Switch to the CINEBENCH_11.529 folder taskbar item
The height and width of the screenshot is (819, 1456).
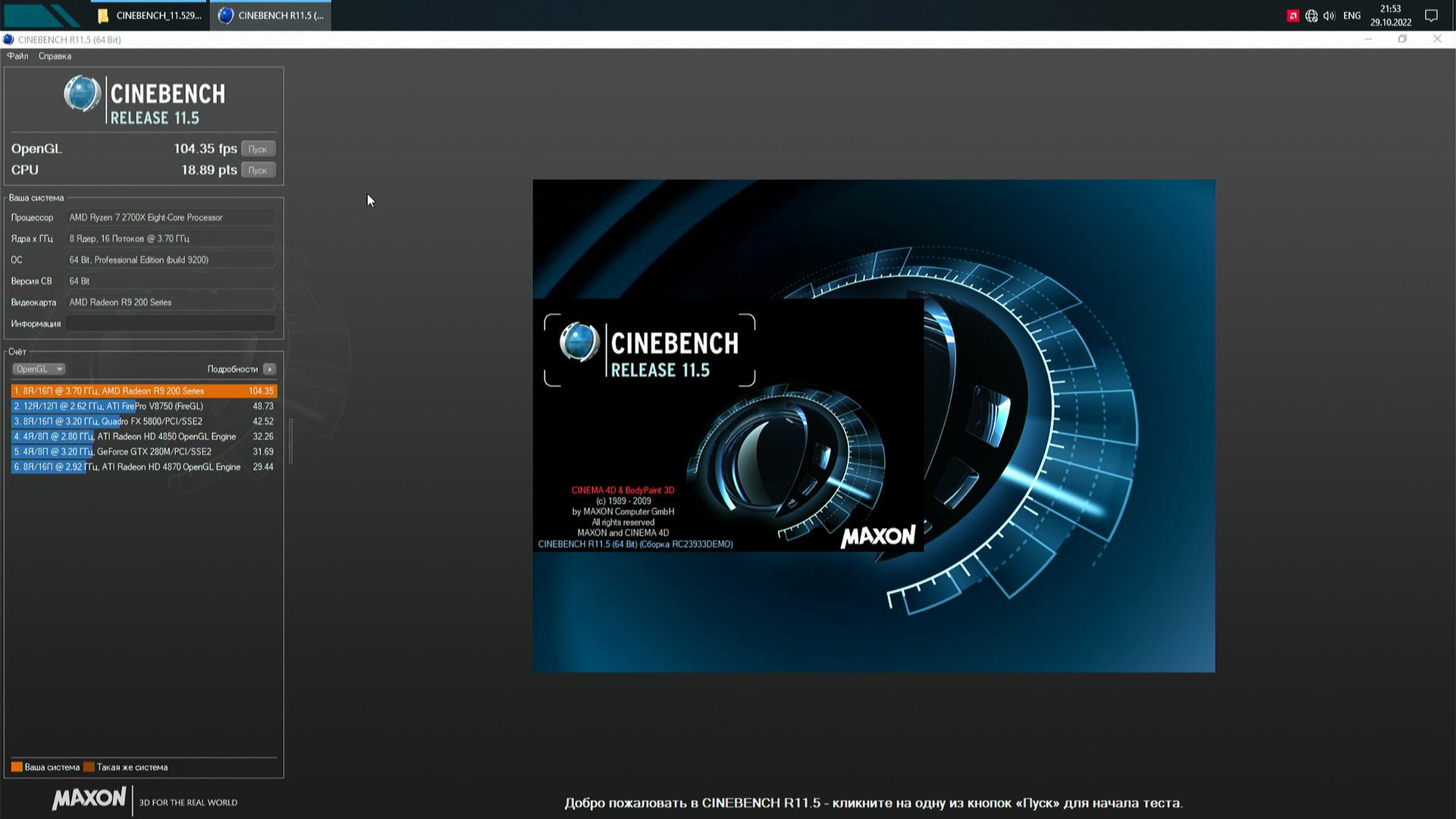pyautogui.click(x=150, y=16)
